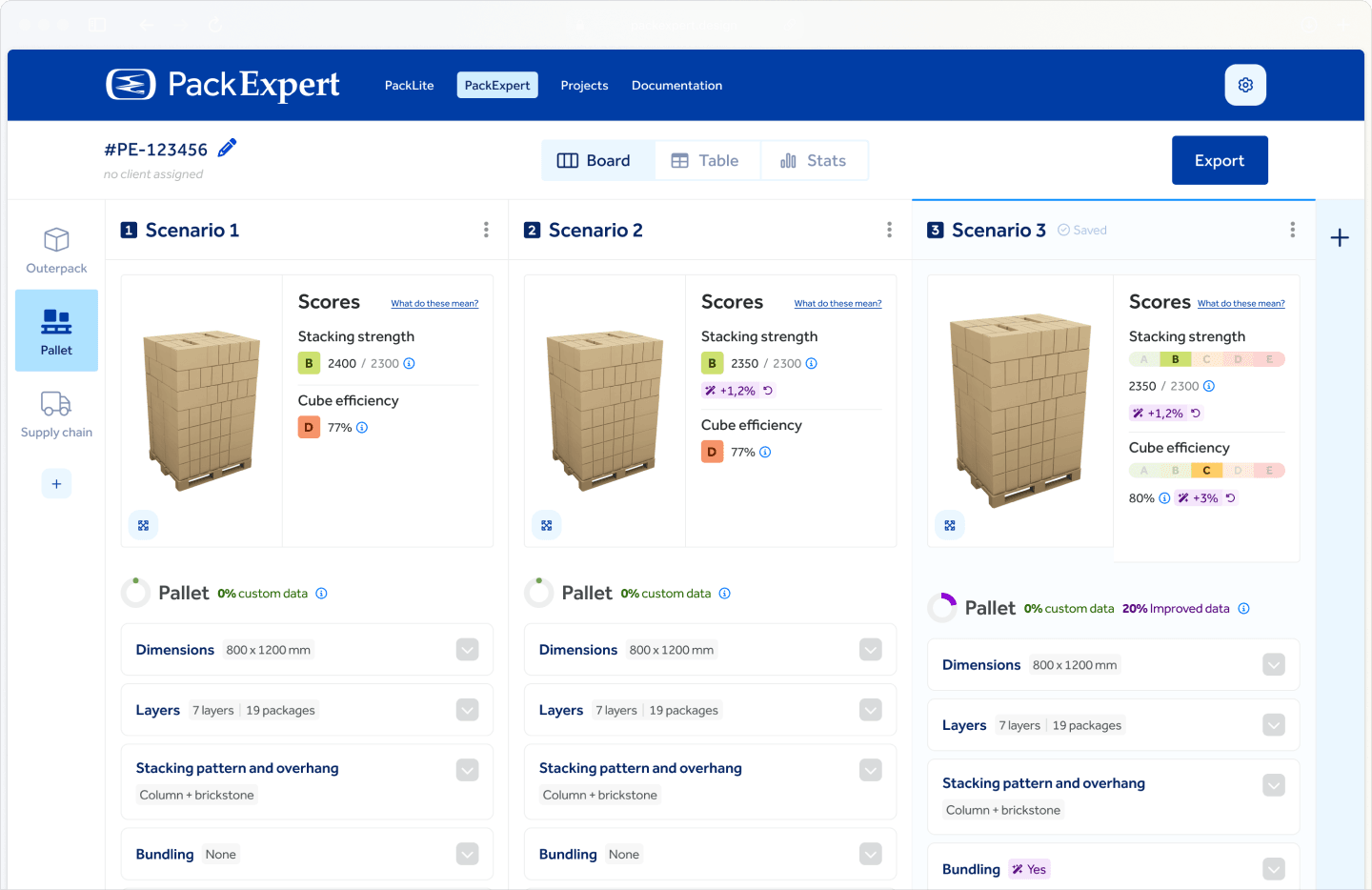
Task: Expand Scenario 3 Layers section
Action: [1274, 725]
